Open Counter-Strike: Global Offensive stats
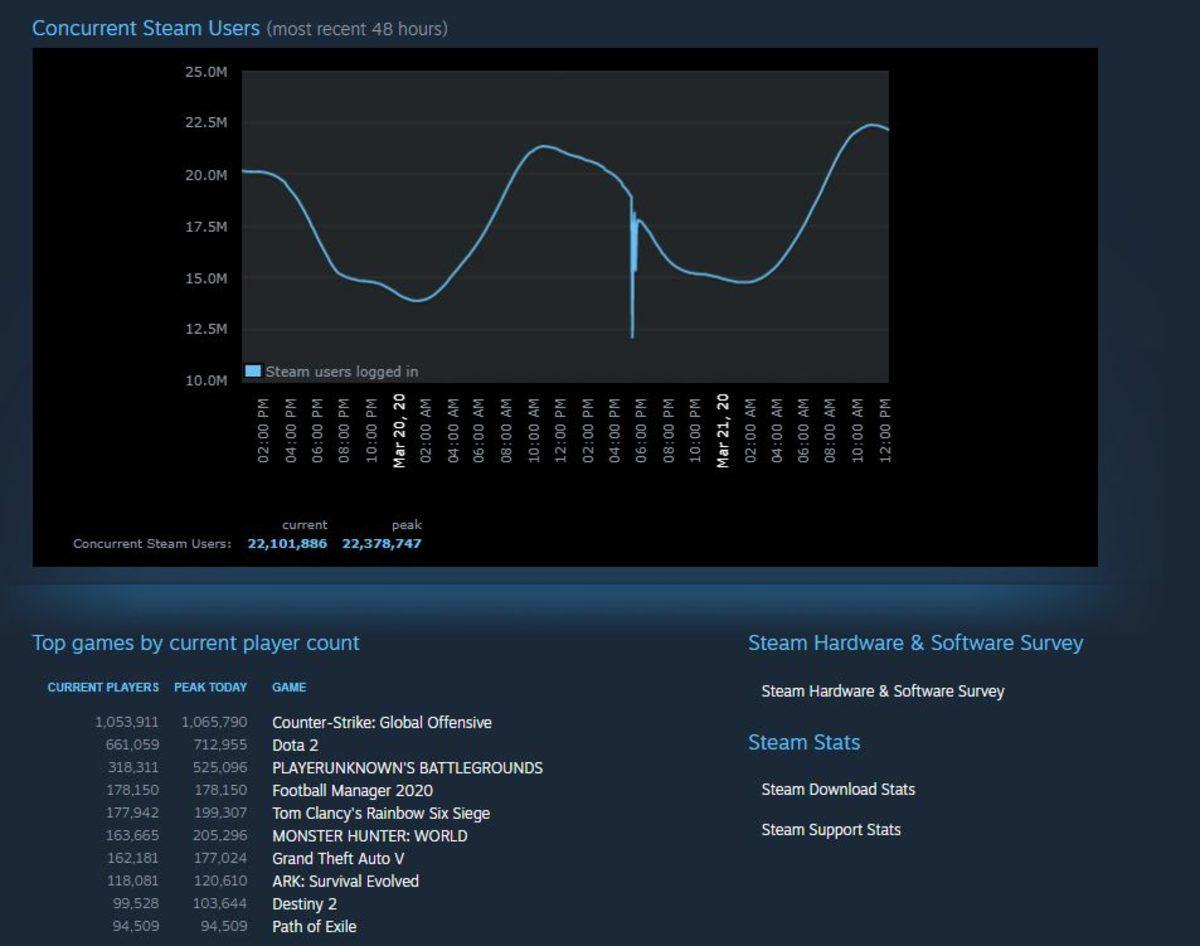 coord(382,722)
